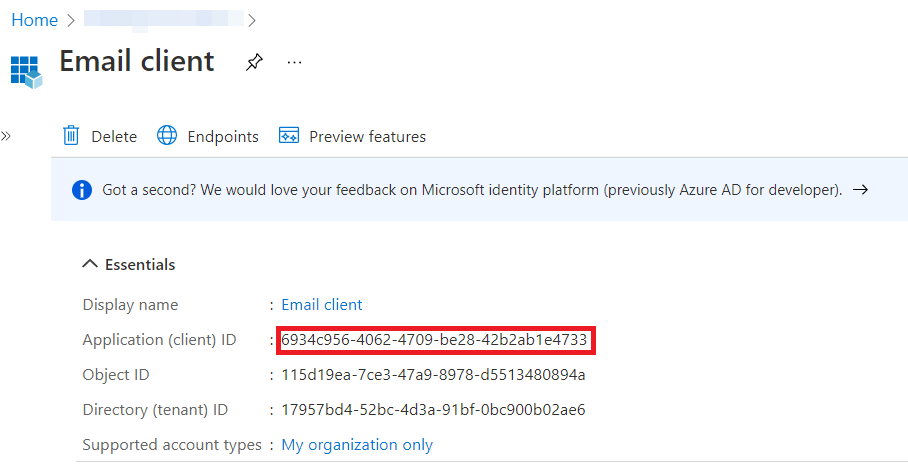Click the info icon in the feedback banner
The width and height of the screenshot is (908, 464).
coord(82,189)
